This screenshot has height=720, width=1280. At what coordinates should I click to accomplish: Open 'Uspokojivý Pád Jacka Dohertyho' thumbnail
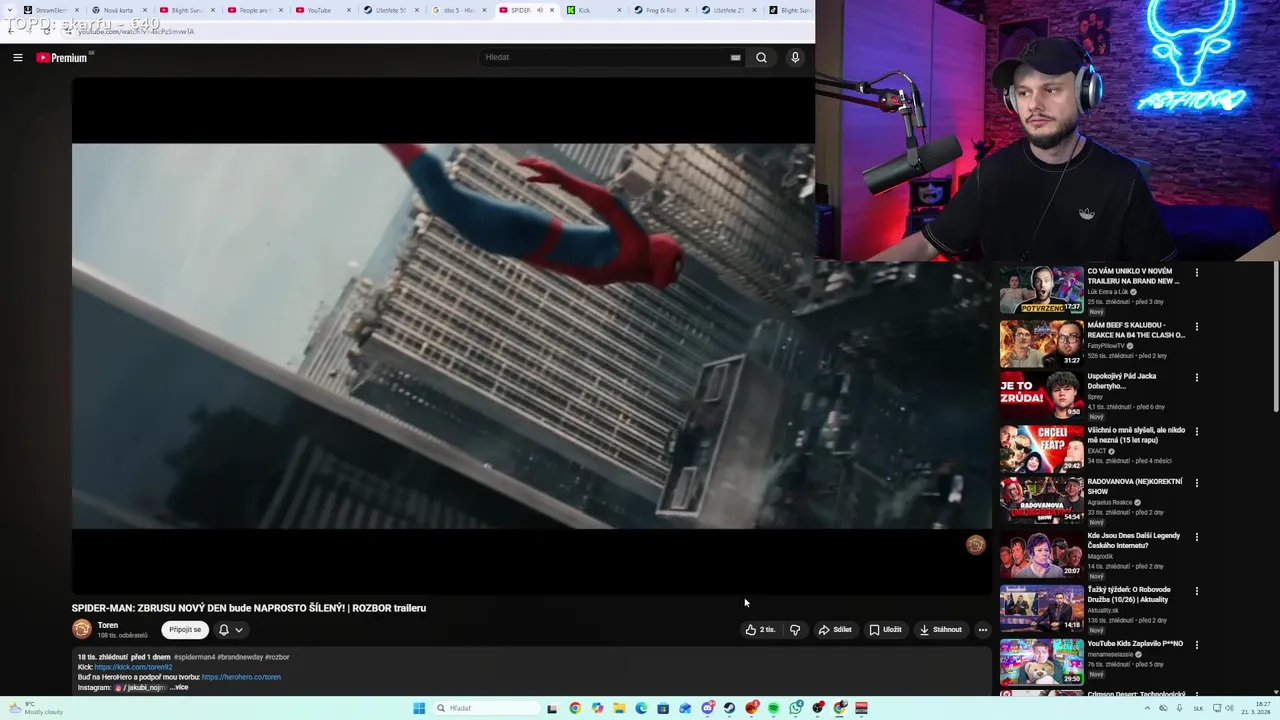coord(1041,396)
